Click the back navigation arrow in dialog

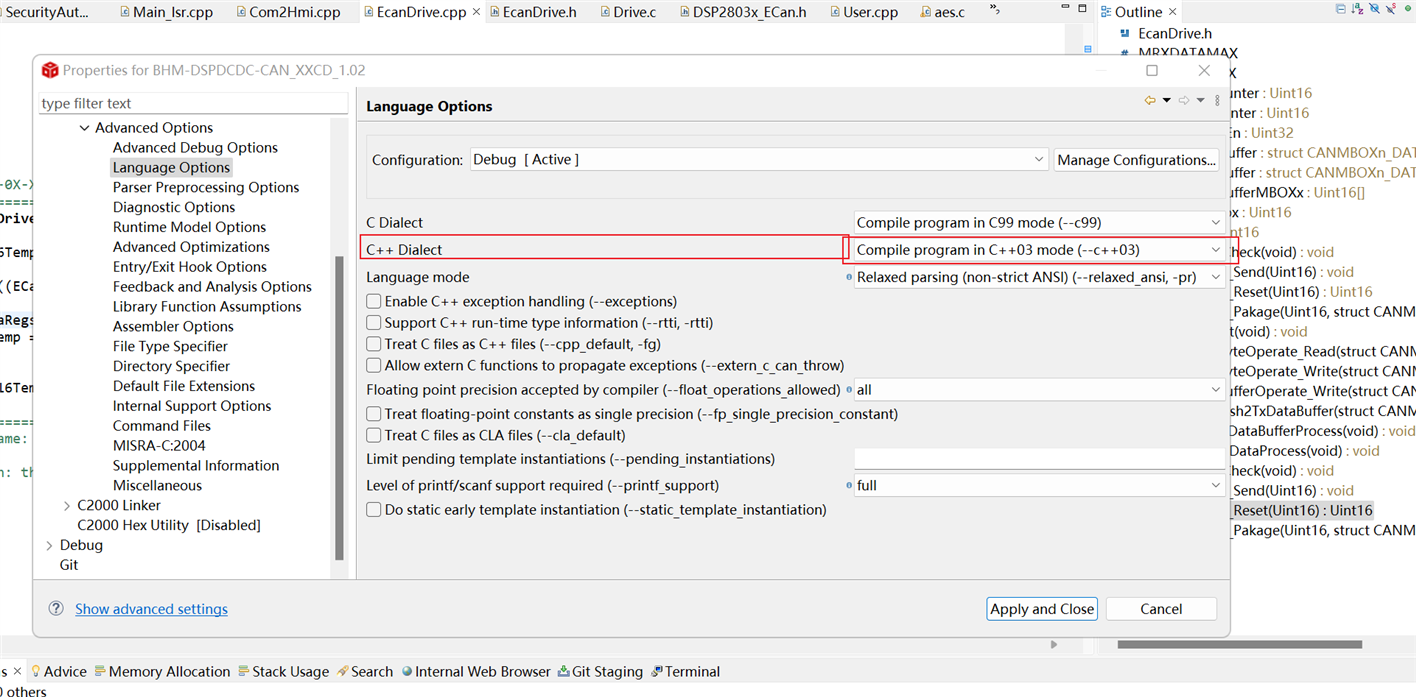click(1150, 101)
